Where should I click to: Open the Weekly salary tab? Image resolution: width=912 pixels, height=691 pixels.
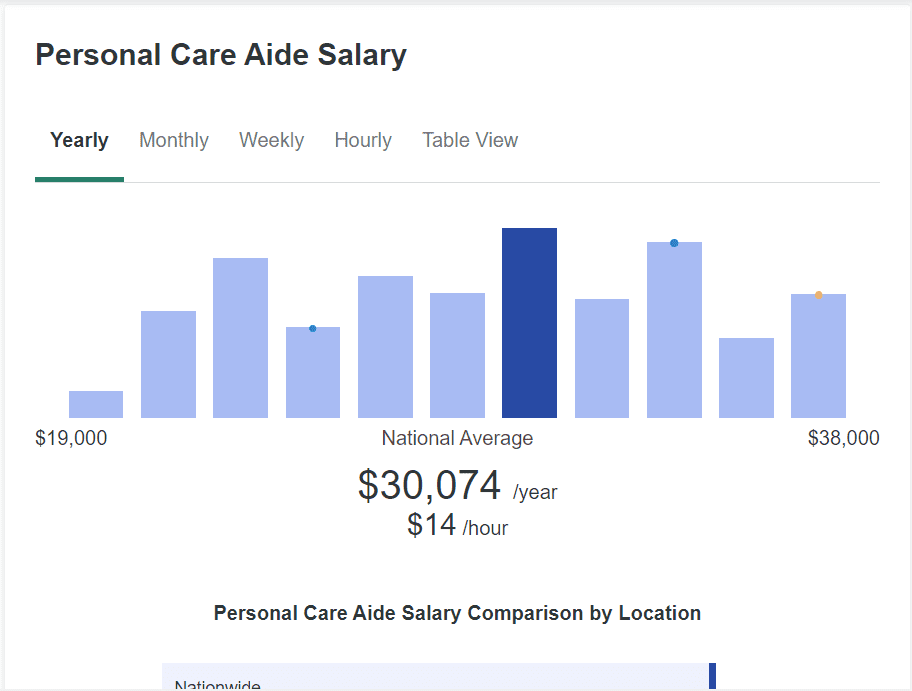pyautogui.click(x=271, y=141)
